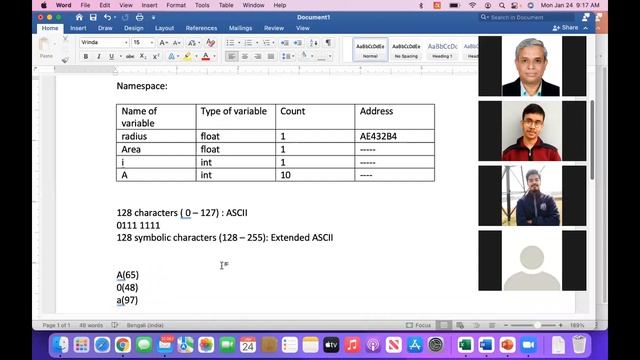Toggle underline formatting
The image size is (640, 360).
(x=111, y=56)
